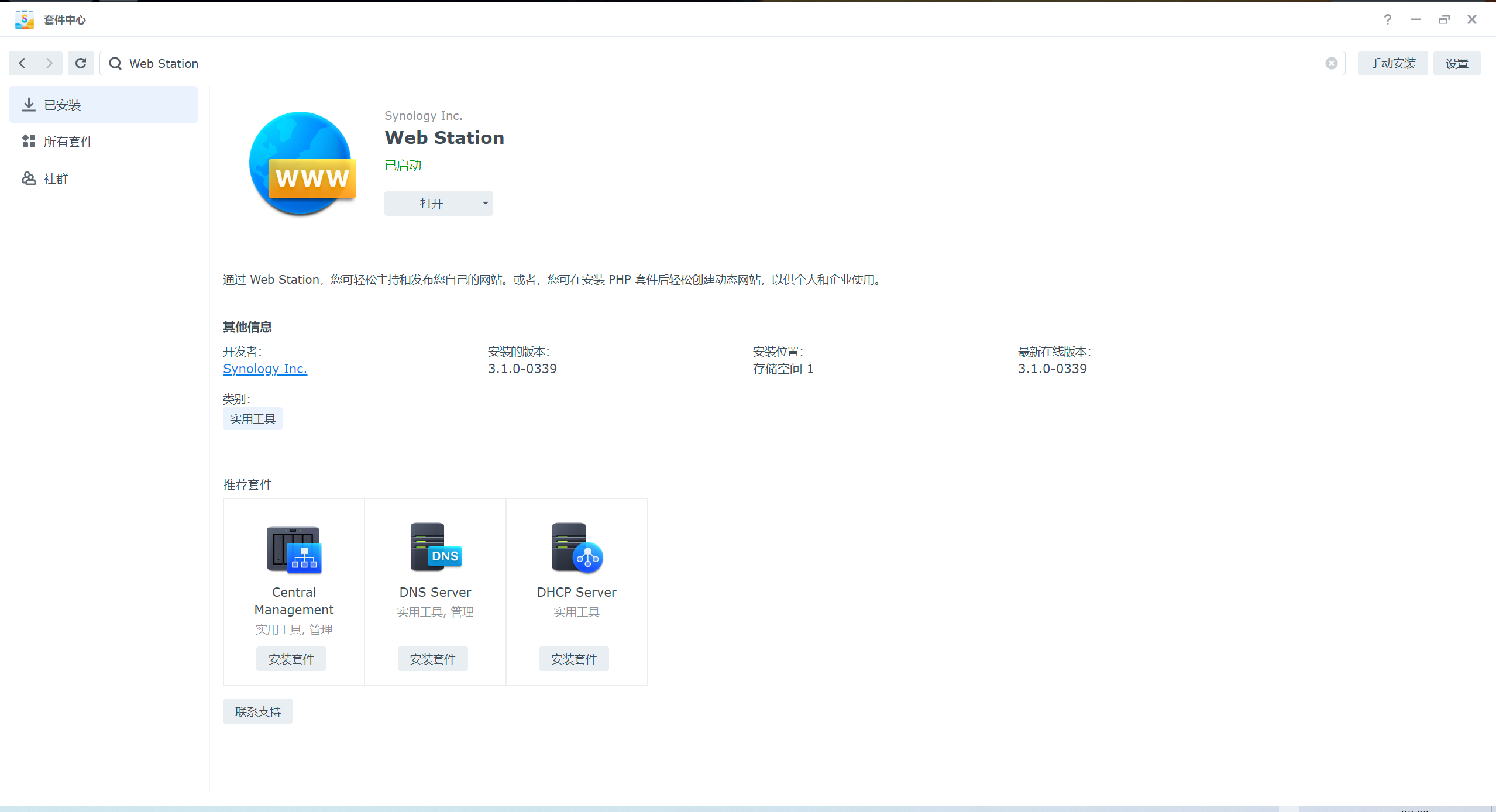Viewport: 1496px width, 812px height.
Task: Refresh the package page
Action: [x=81, y=63]
